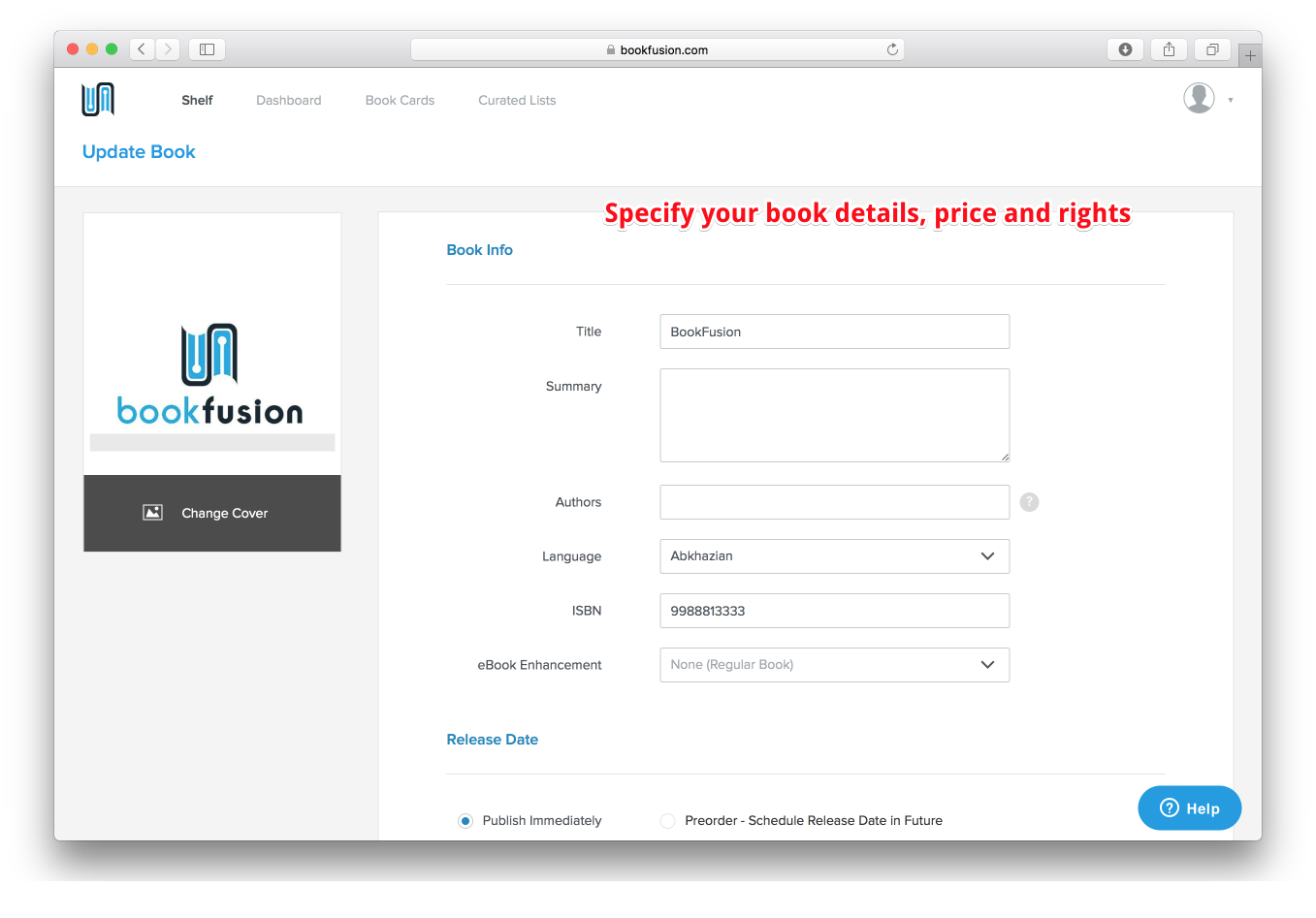1316x918 pixels.
Task: Toggle the Safari sidebar button
Action: click(x=207, y=49)
